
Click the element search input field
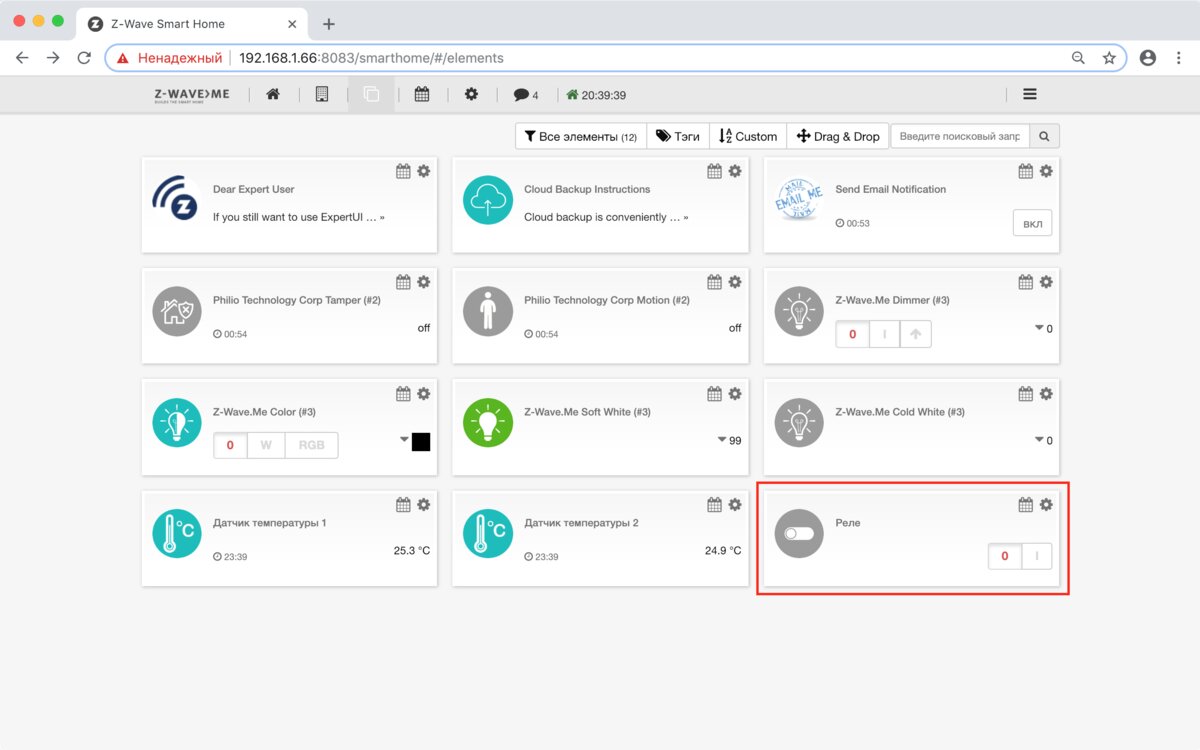tap(959, 136)
